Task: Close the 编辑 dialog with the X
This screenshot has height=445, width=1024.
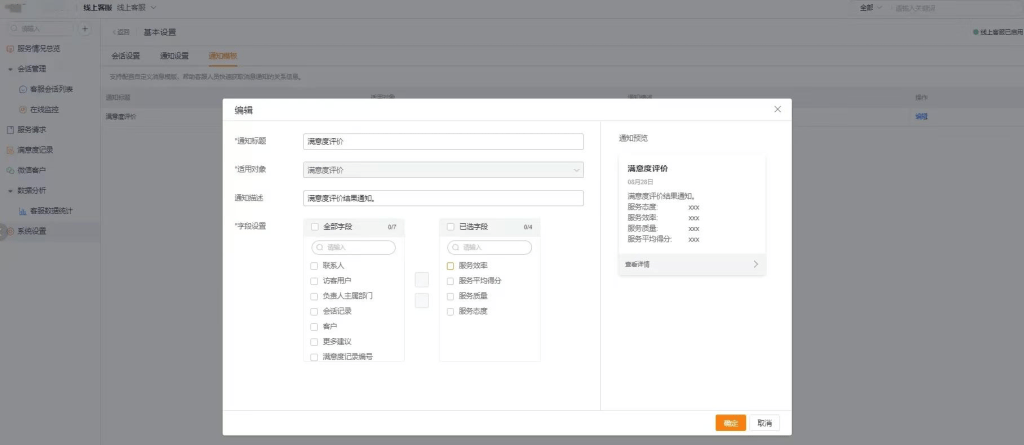Action: [x=777, y=109]
